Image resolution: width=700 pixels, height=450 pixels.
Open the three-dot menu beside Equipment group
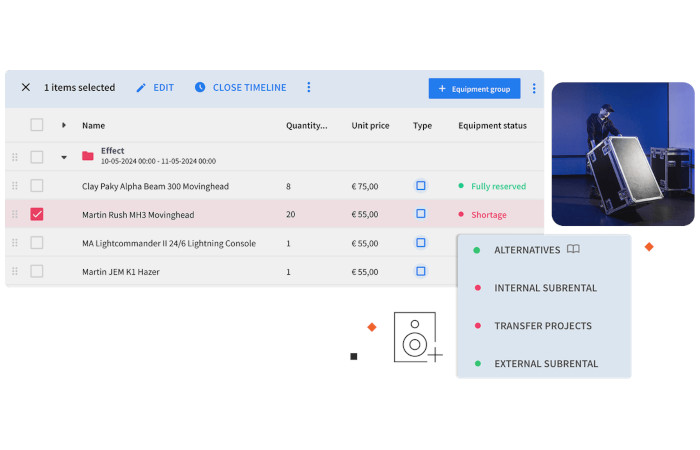click(x=534, y=88)
